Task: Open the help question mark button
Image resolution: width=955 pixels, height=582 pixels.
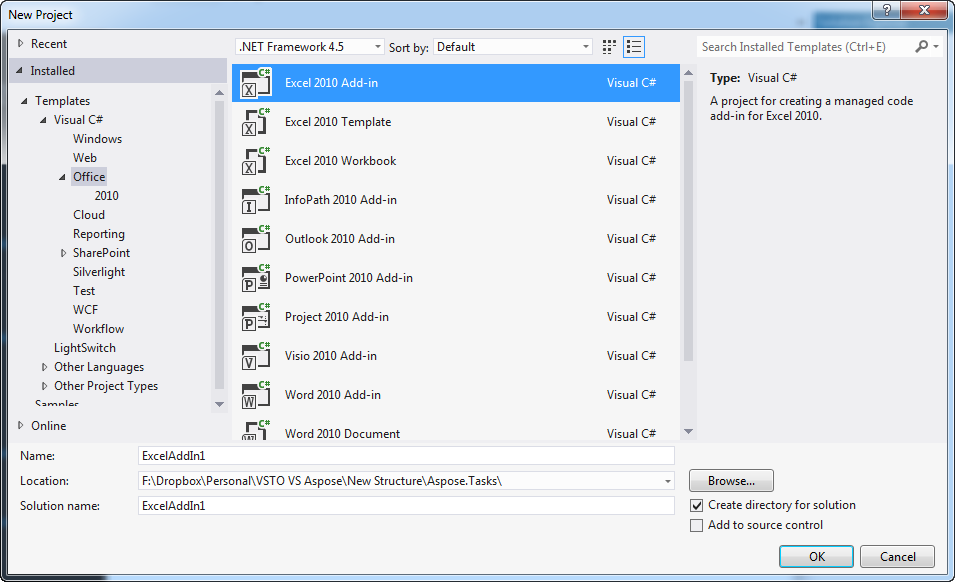Action: [x=886, y=10]
